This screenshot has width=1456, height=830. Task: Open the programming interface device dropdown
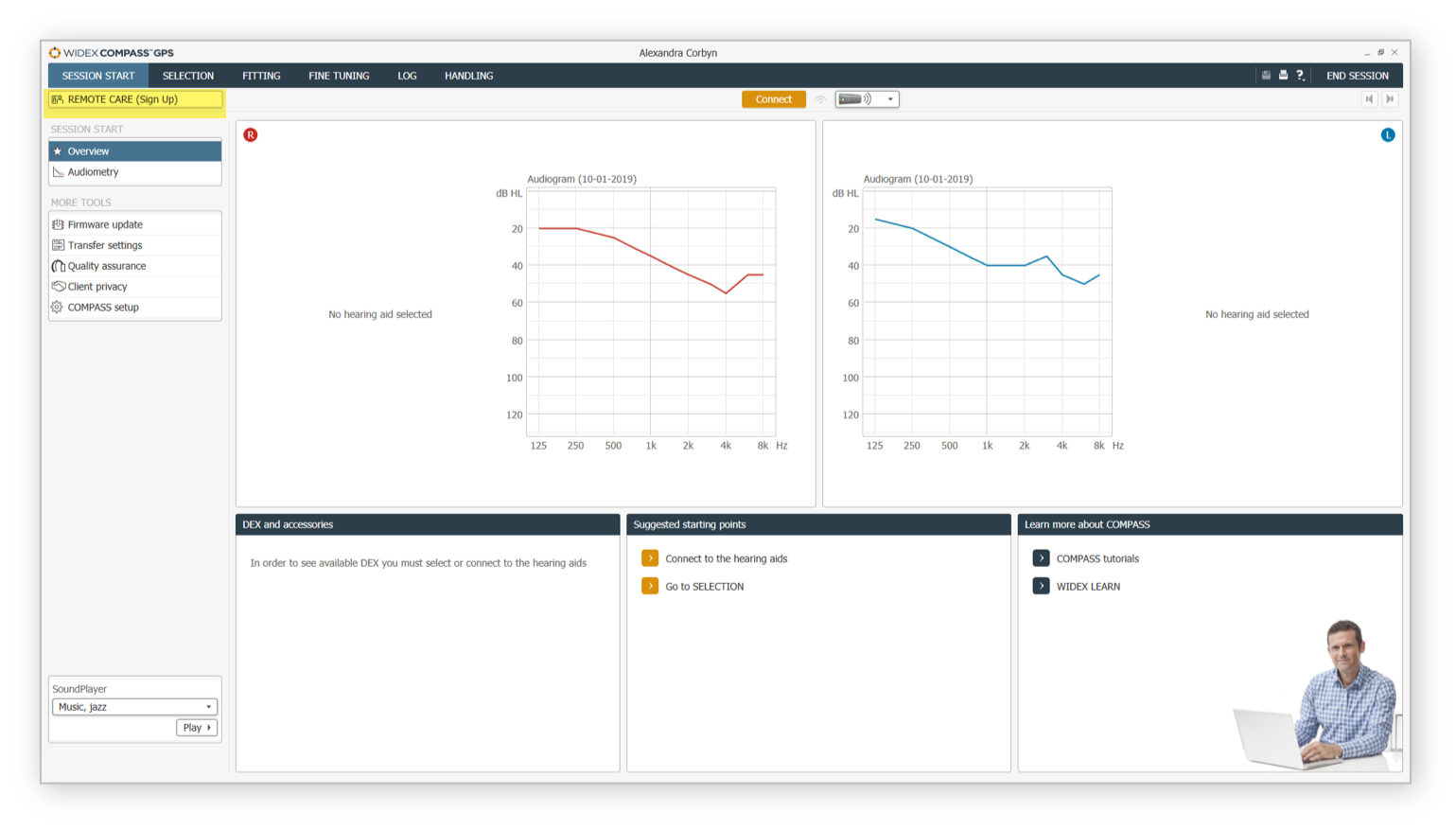click(867, 99)
